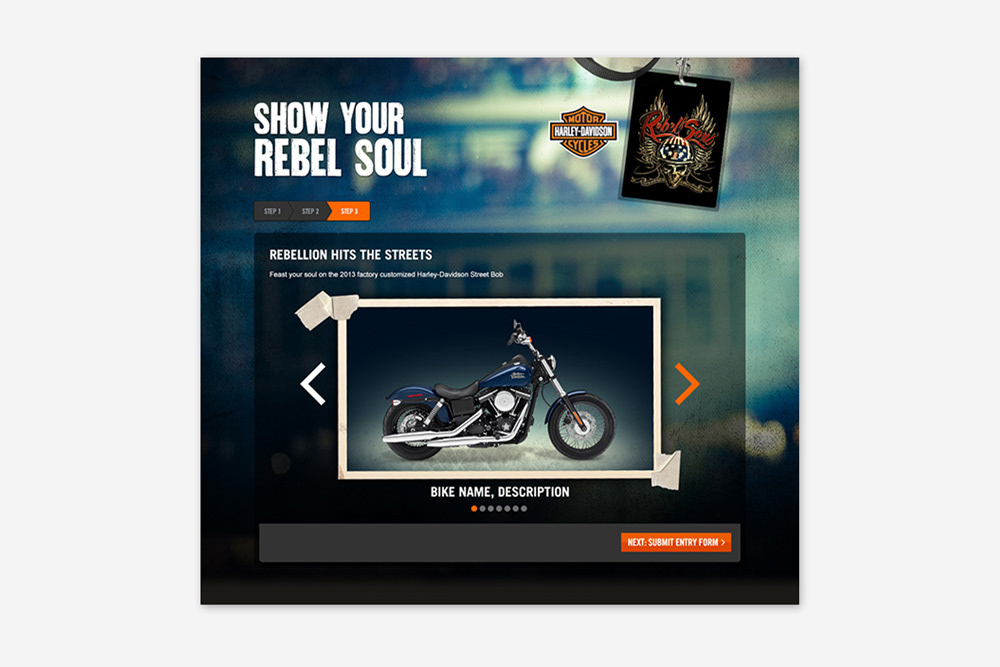This screenshot has width=1000, height=667.
Task: Go back to Step 1 tab
Action: (272, 211)
